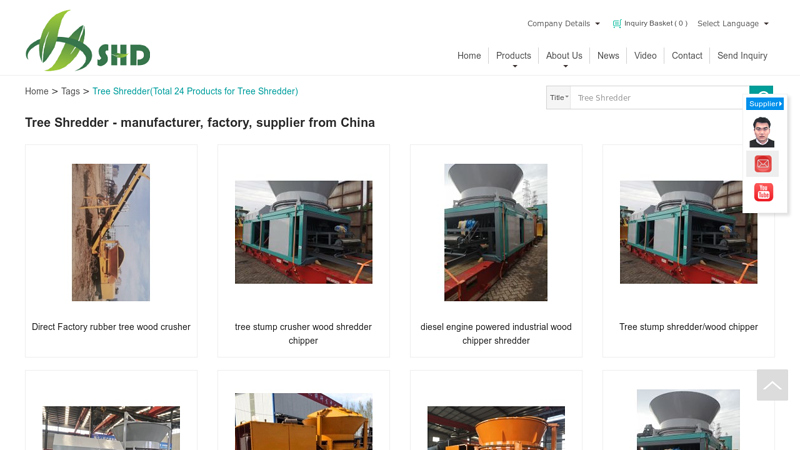Click the Home breadcrumb link
Viewport: 800px width, 450px height.
[37, 91]
